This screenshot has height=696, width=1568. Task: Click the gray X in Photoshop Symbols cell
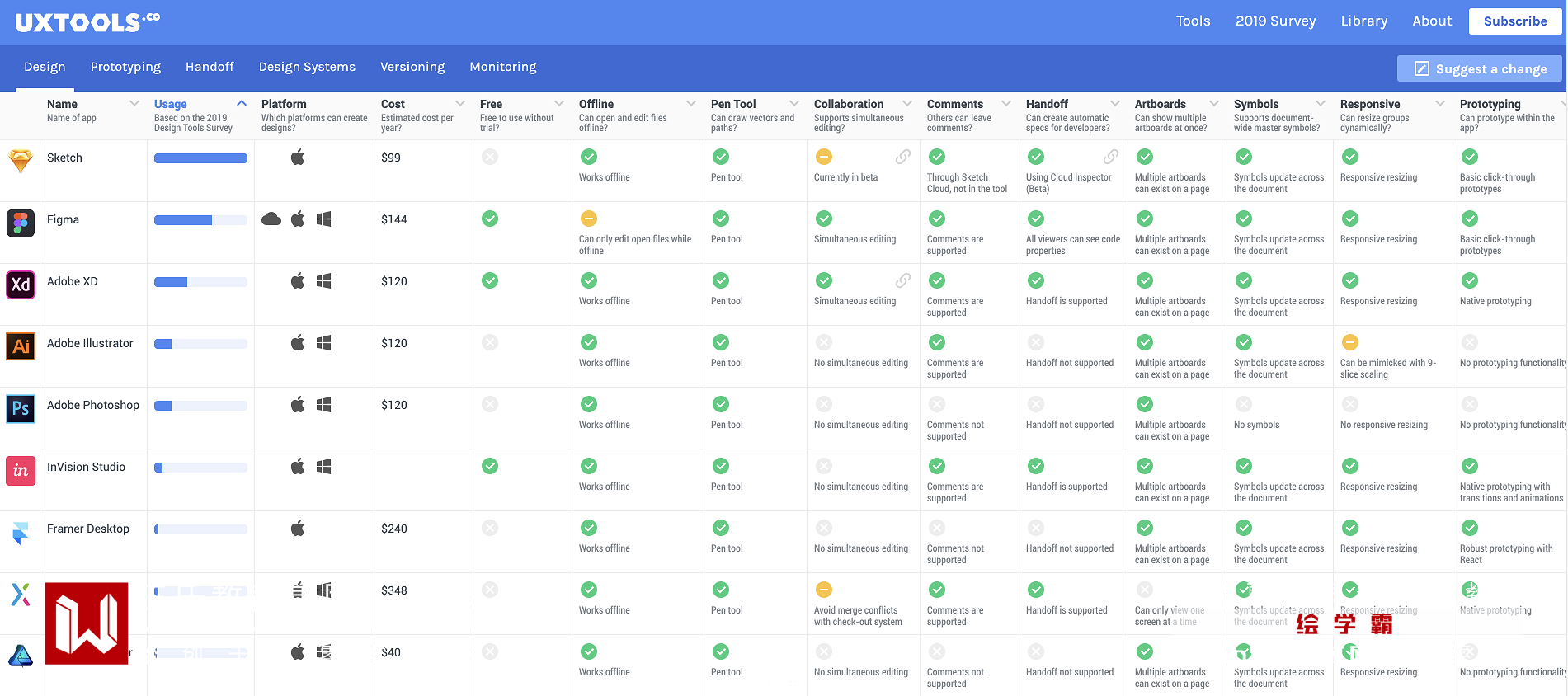1244,404
